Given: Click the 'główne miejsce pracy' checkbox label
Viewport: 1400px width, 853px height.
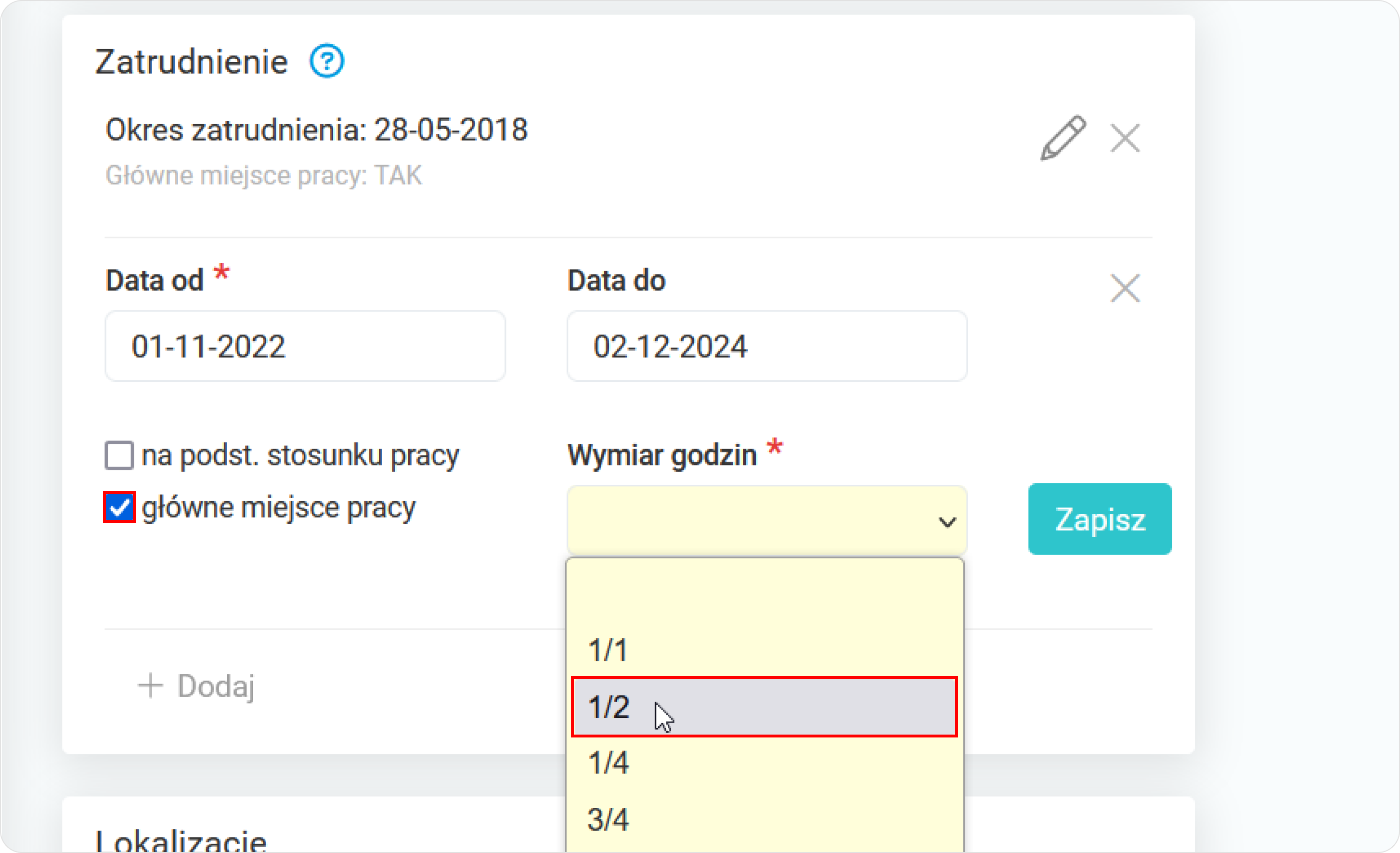Looking at the screenshot, I should pyautogui.click(x=278, y=508).
